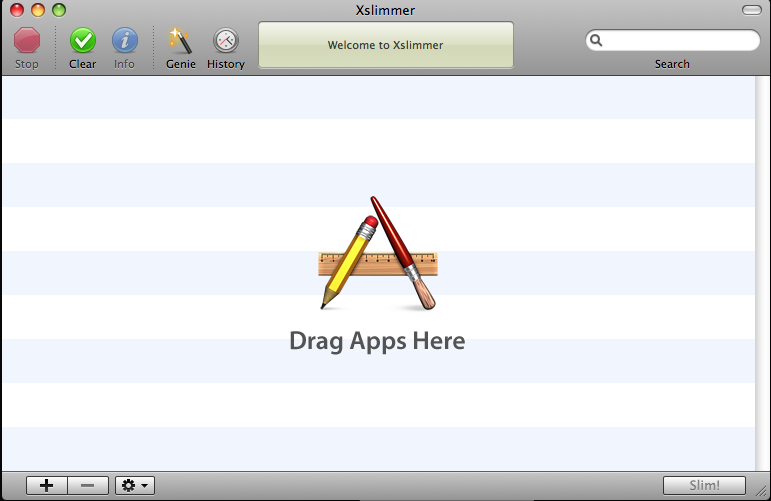Zoom the window using green button
The height and width of the screenshot is (501, 771).
click(x=59, y=10)
